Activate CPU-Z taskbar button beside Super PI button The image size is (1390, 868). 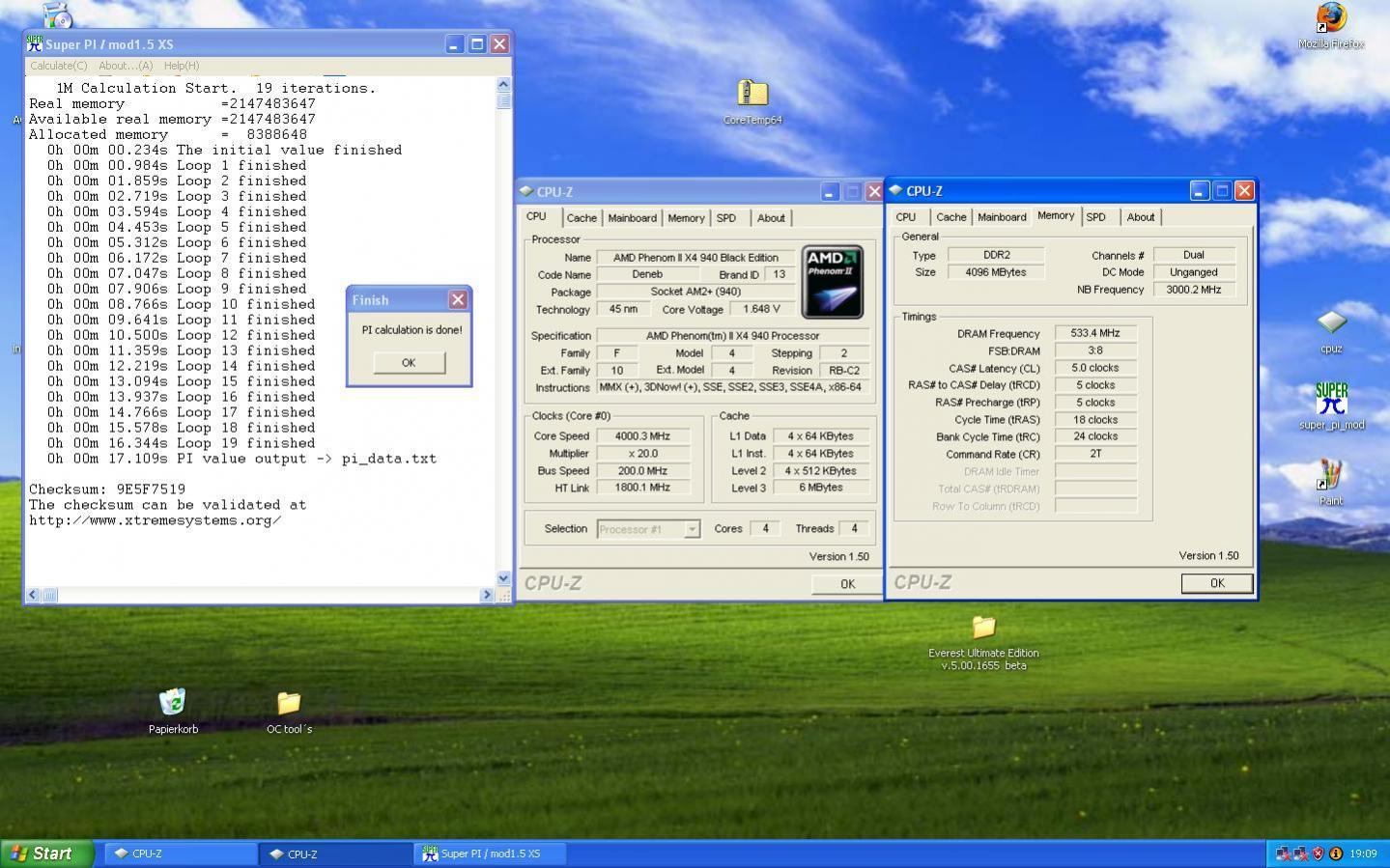point(335,854)
